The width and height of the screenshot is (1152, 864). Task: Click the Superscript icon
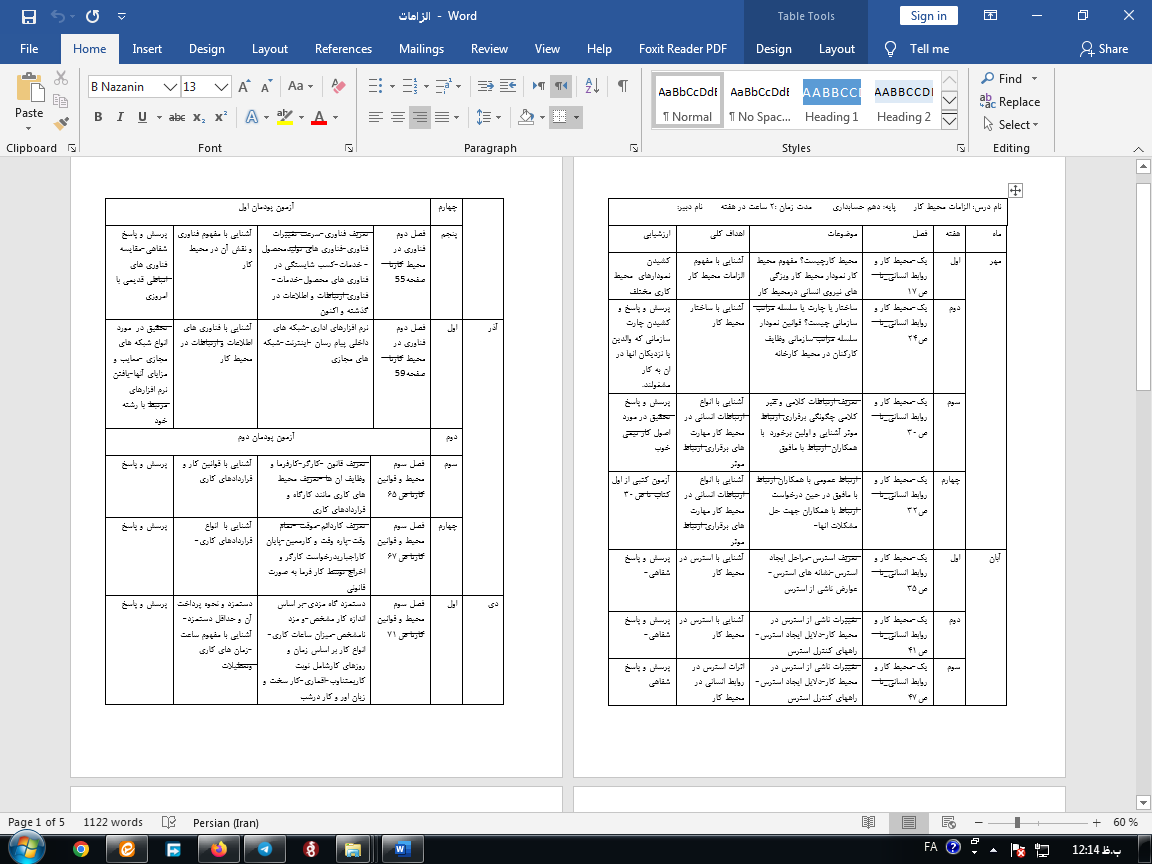(220, 117)
